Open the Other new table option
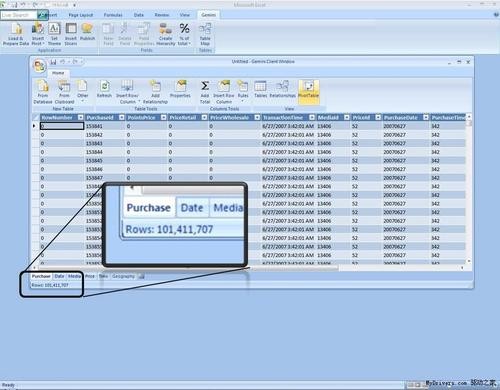This screenshot has height=390, width=500. (x=83, y=91)
